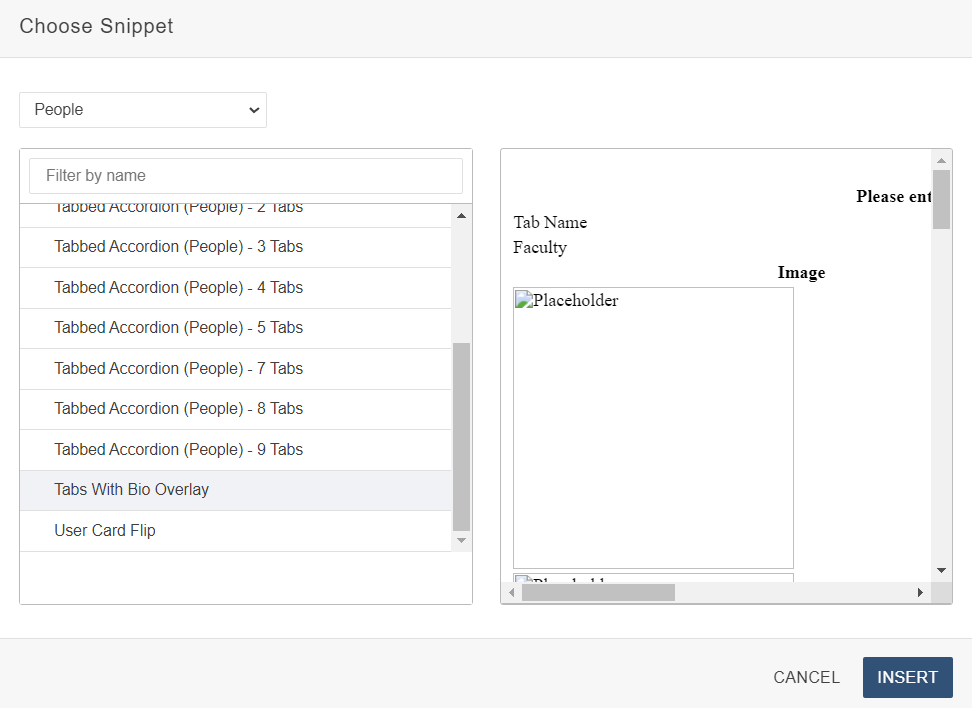Click preview pane scroll down arrow
This screenshot has height=708, width=972.
941,570
